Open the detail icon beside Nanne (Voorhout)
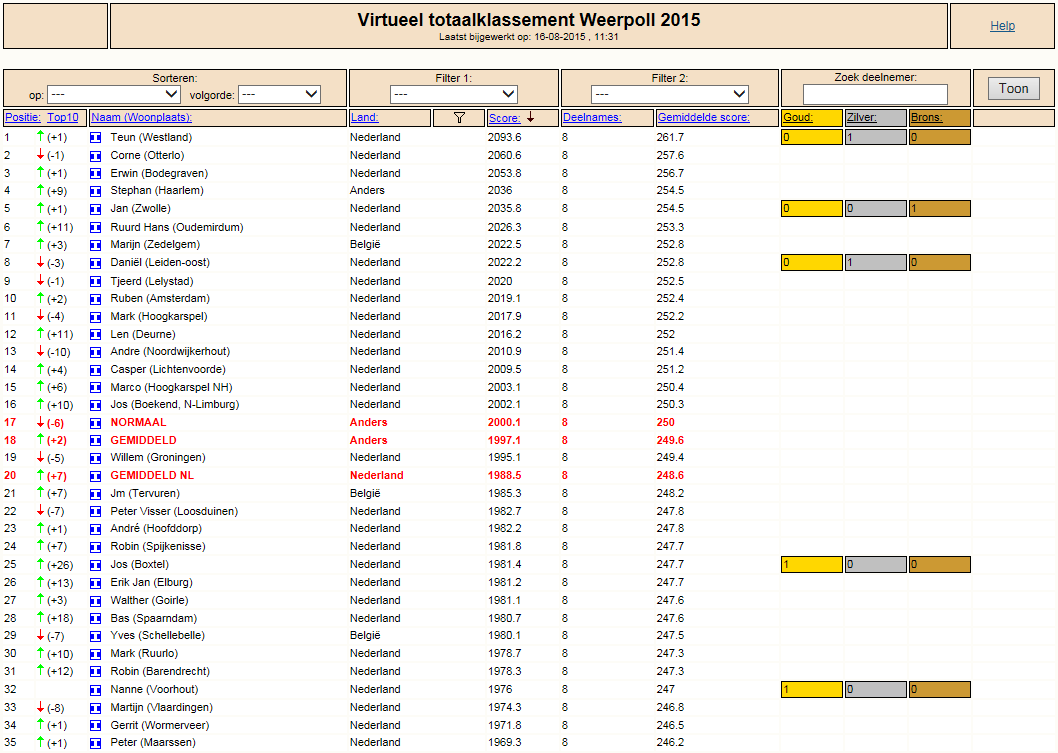 point(96,690)
